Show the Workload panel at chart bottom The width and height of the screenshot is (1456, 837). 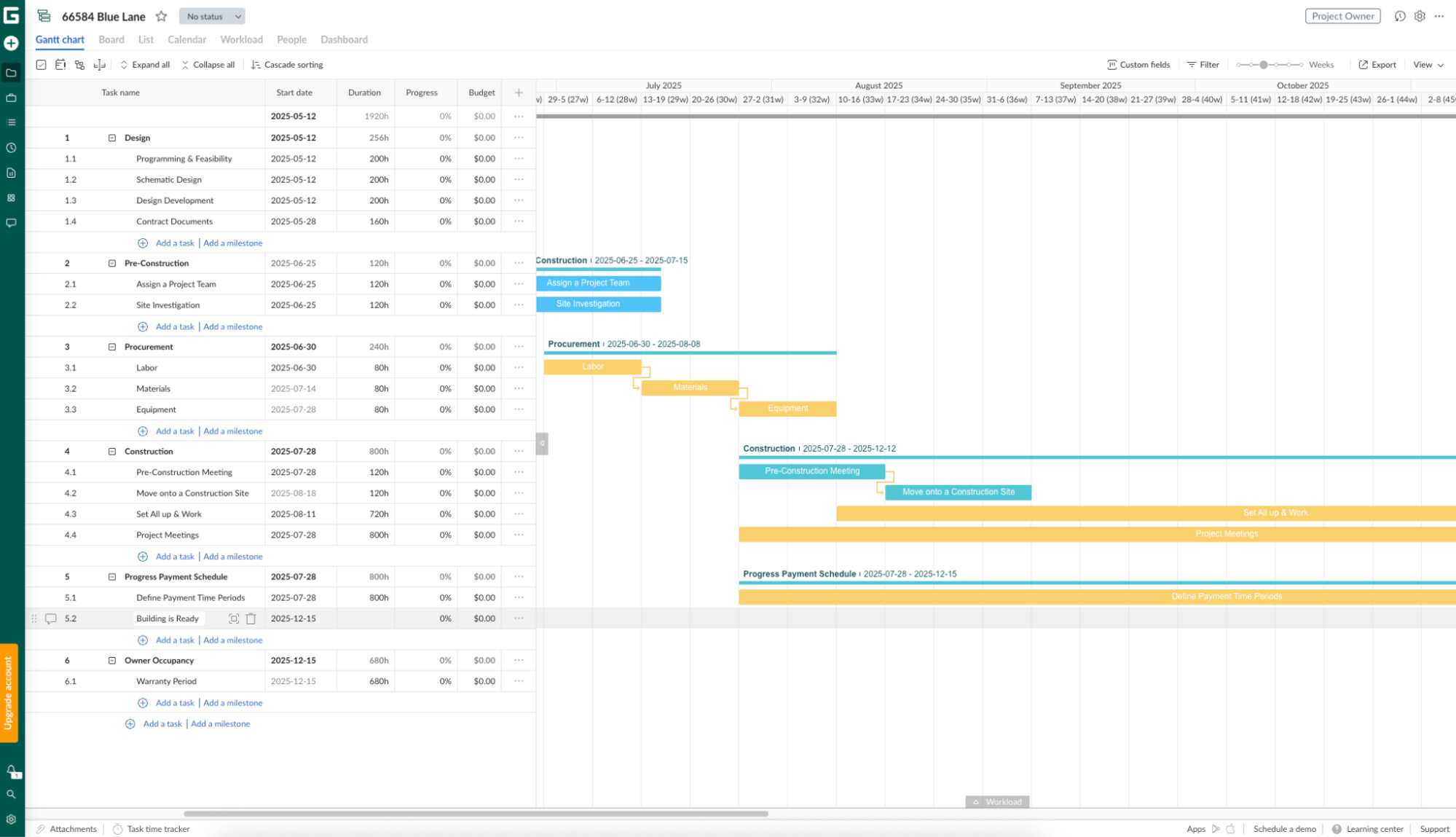click(x=996, y=802)
